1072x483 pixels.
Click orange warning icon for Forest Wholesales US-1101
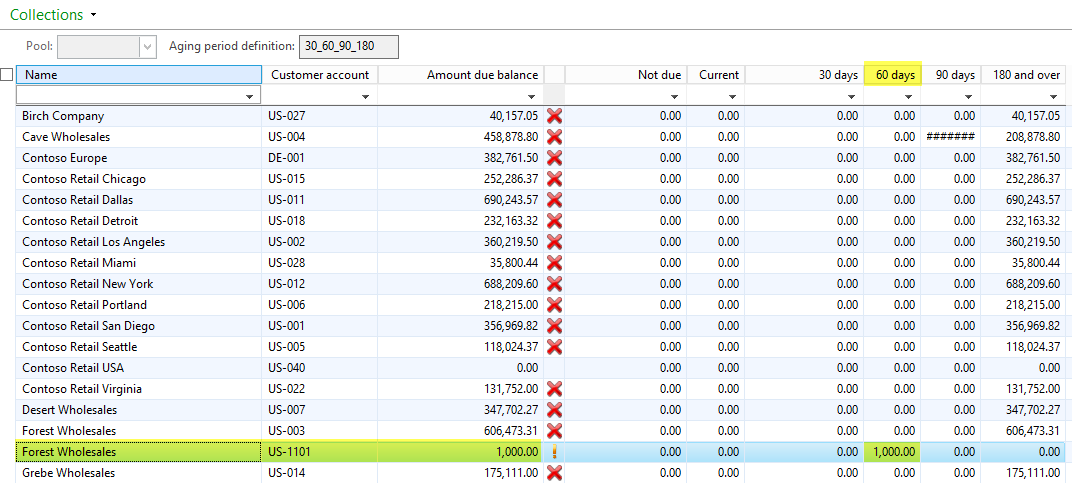(x=554, y=452)
